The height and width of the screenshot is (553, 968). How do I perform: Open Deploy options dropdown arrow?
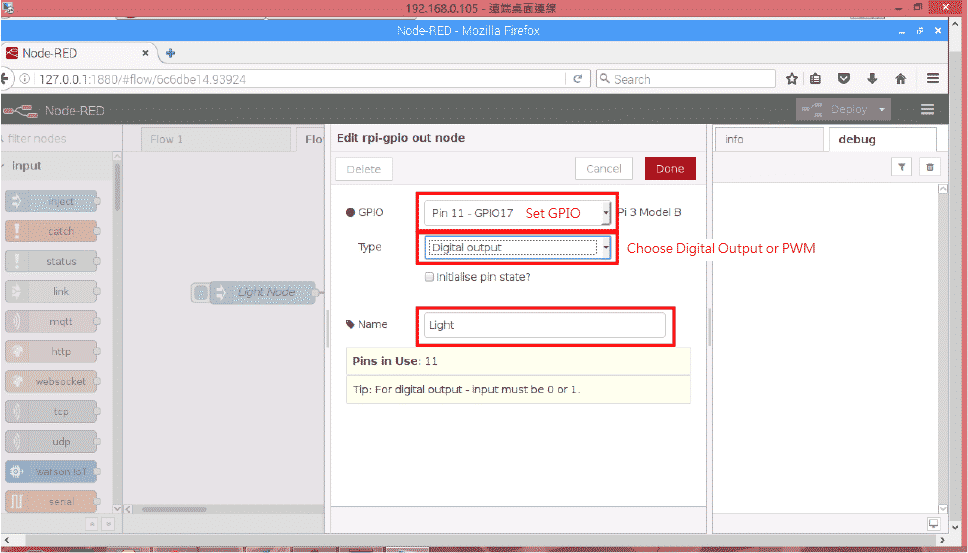point(882,109)
